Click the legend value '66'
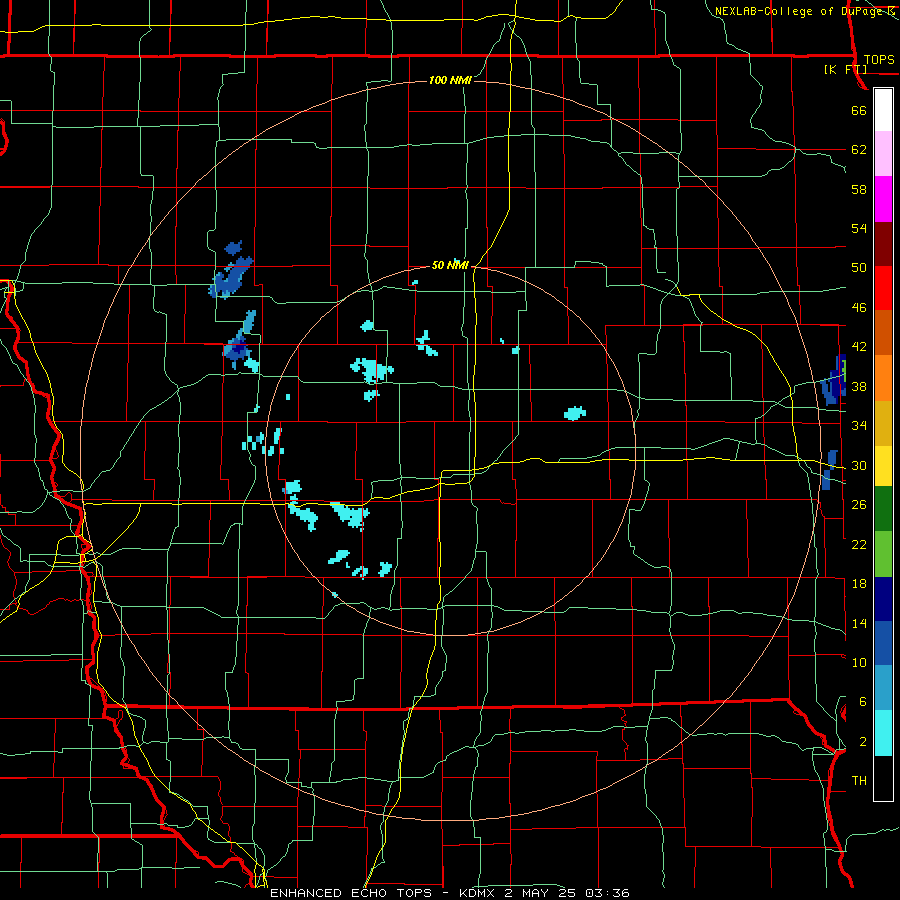 click(859, 110)
